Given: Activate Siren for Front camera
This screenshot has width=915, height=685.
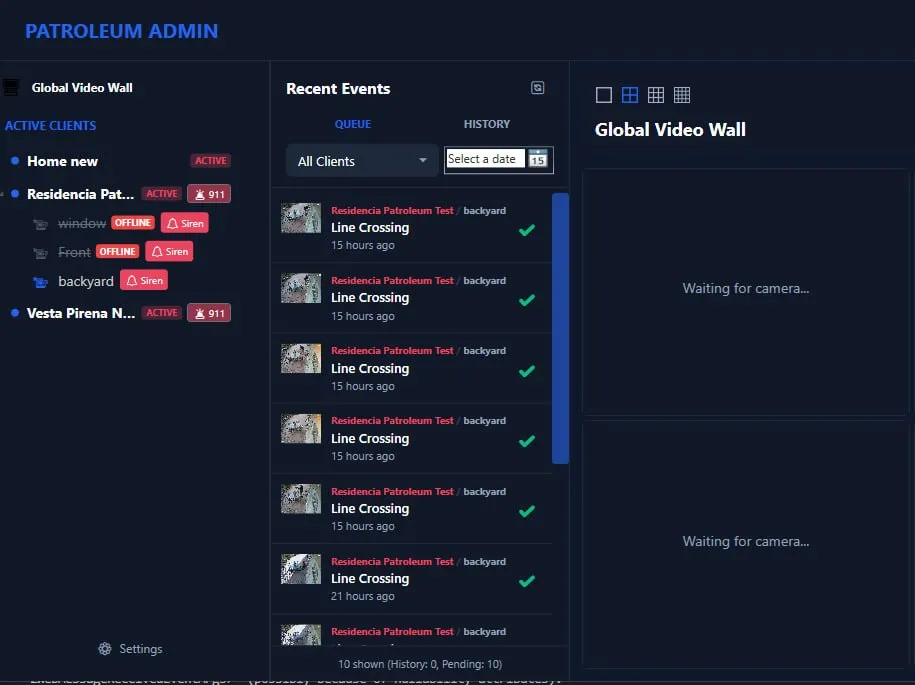Looking at the screenshot, I should tap(169, 251).
